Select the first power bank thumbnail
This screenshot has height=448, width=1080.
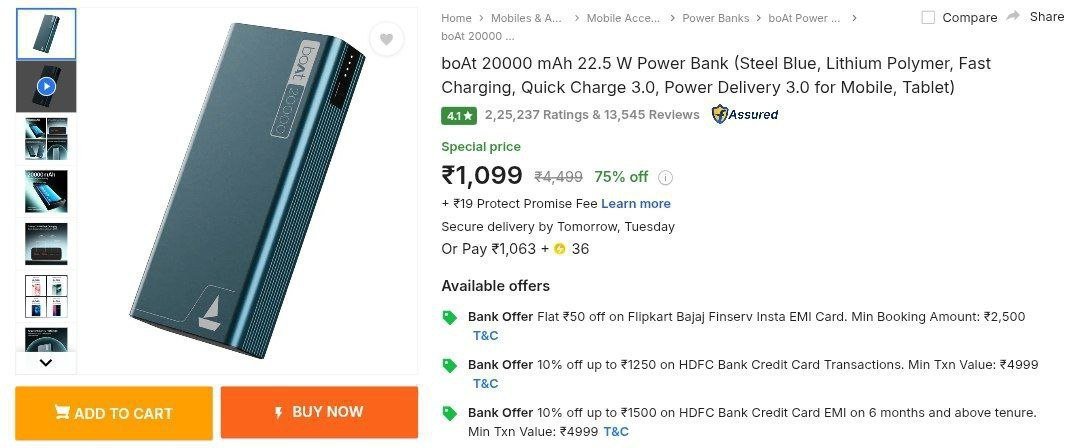[x=46, y=34]
